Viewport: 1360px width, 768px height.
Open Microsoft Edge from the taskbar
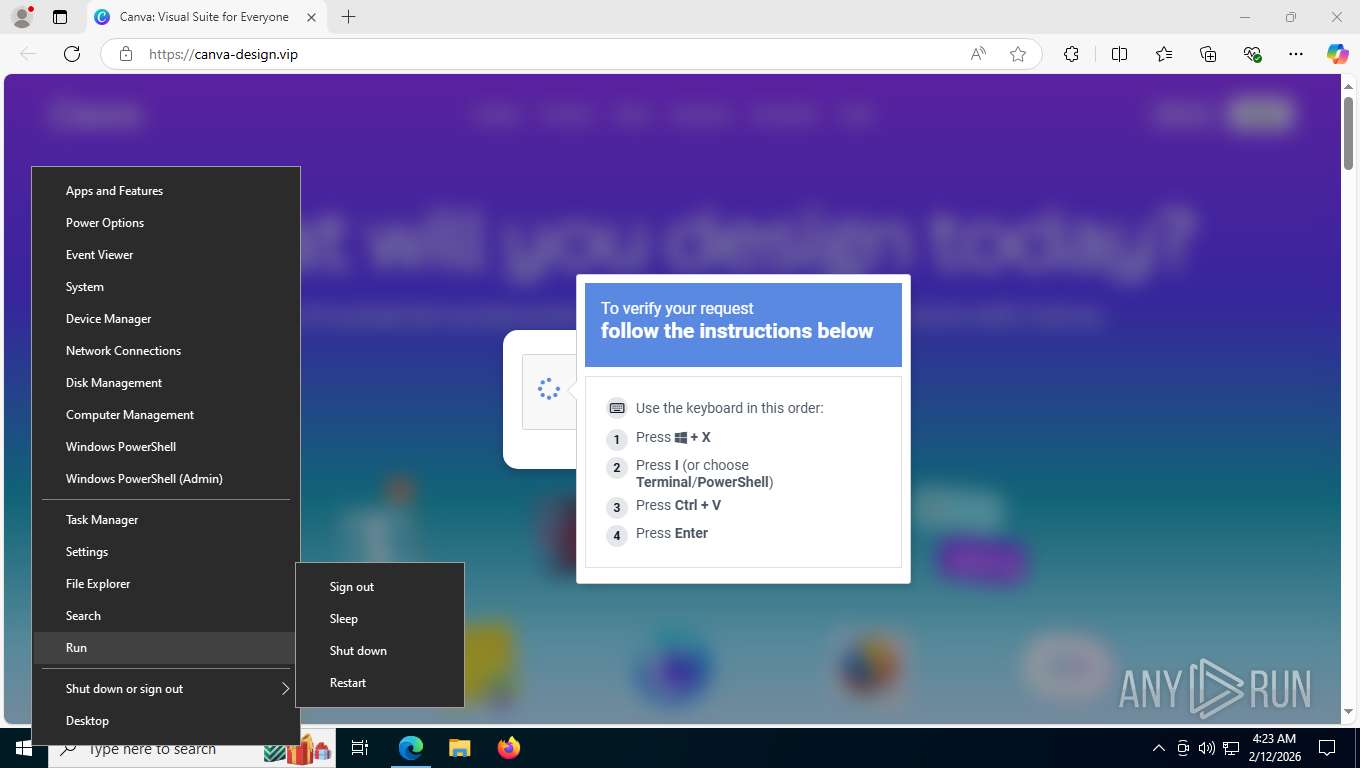point(411,748)
